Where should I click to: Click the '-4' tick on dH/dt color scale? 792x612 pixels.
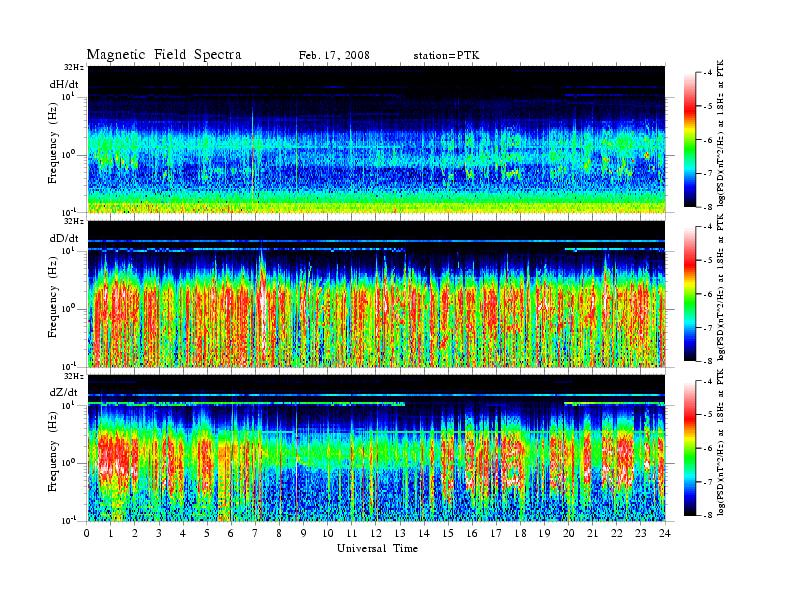coord(708,73)
